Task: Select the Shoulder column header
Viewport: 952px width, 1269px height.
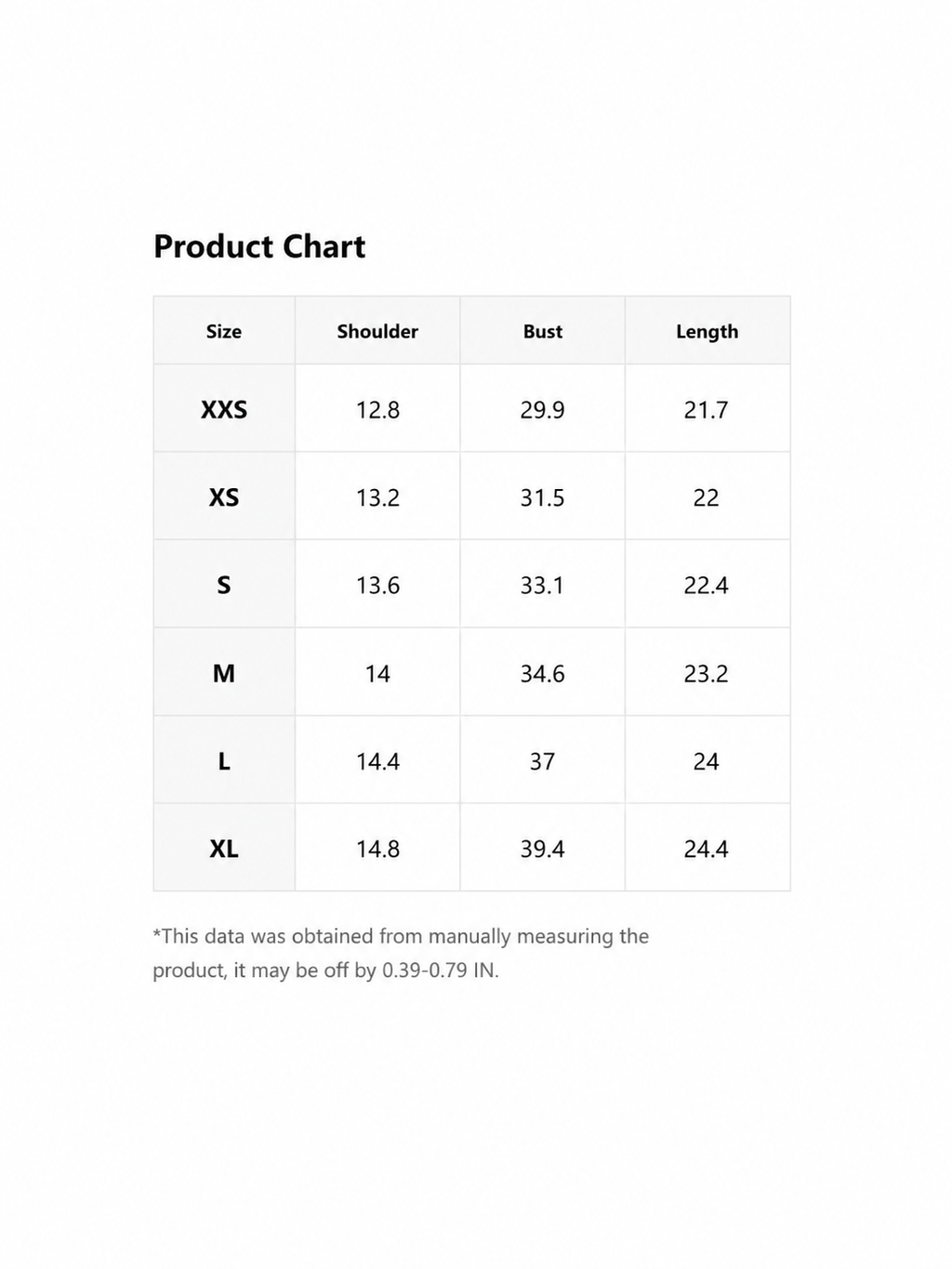Action: (x=377, y=331)
